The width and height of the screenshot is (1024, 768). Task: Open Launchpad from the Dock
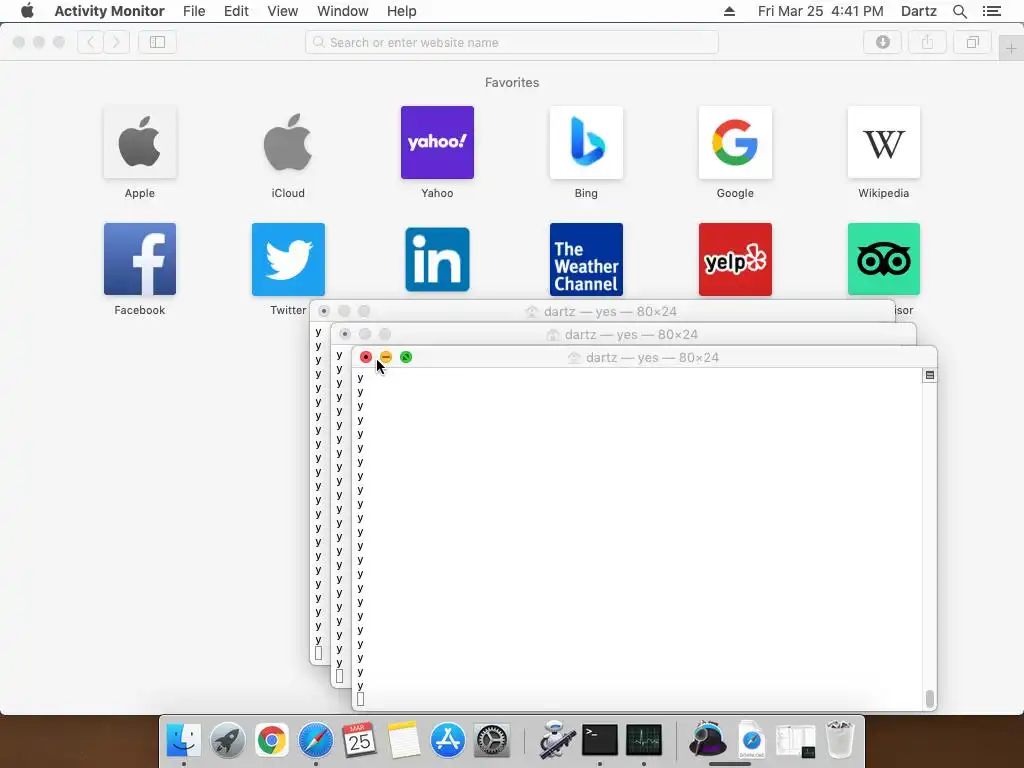pyautogui.click(x=227, y=741)
